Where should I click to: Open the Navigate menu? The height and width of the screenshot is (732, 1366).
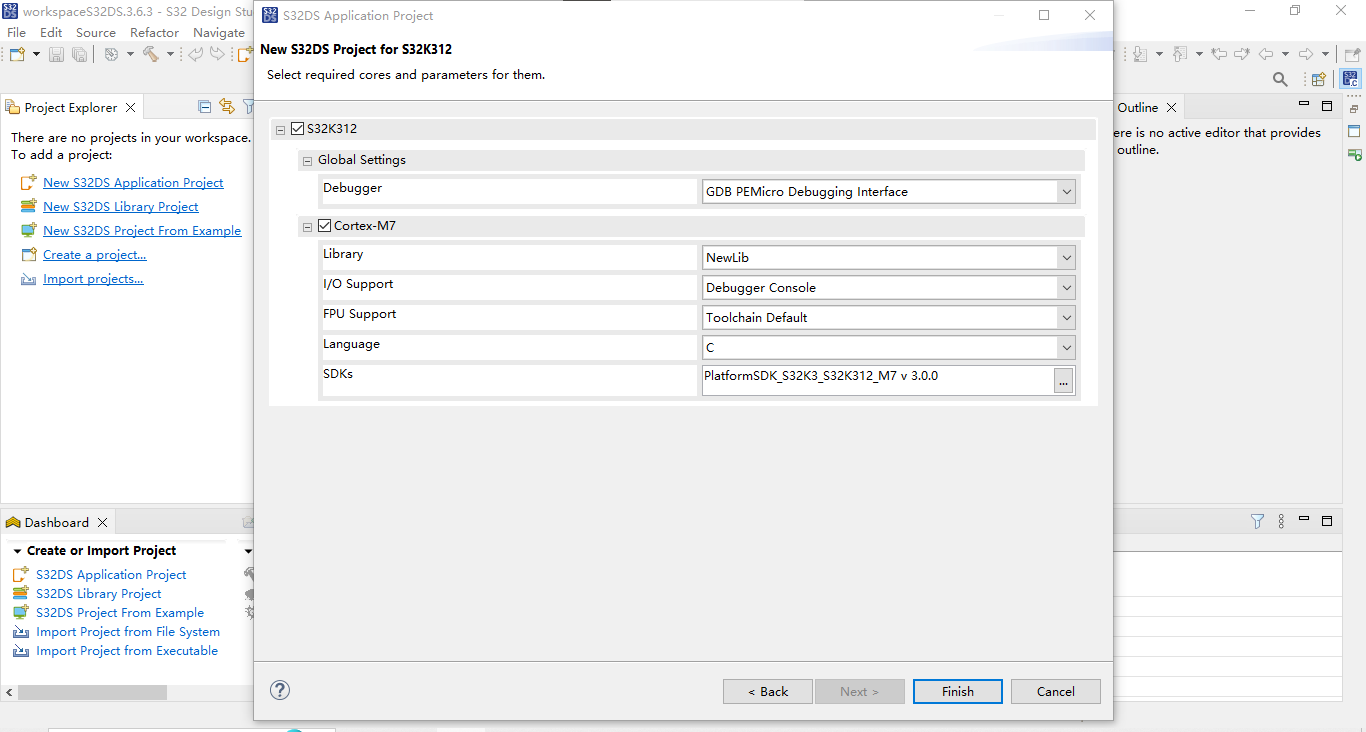click(219, 32)
